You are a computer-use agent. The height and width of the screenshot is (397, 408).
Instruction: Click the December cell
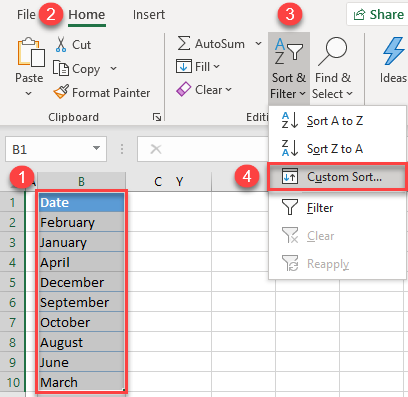point(81,282)
